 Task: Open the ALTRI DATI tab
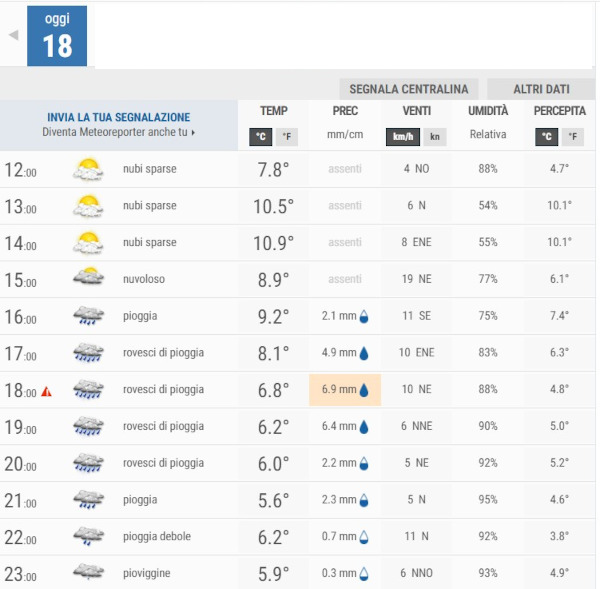coord(541,88)
